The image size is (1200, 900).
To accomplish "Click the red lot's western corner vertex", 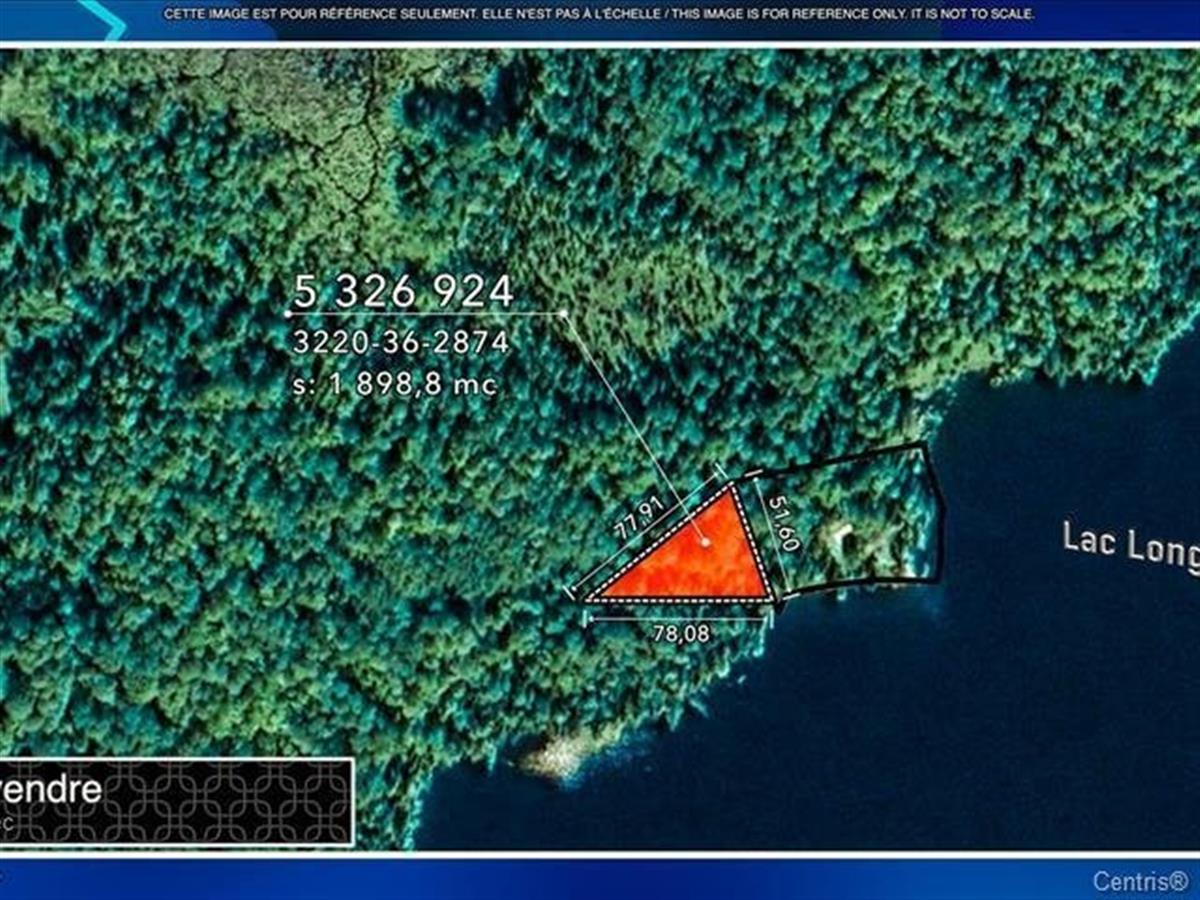I will (x=587, y=599).
